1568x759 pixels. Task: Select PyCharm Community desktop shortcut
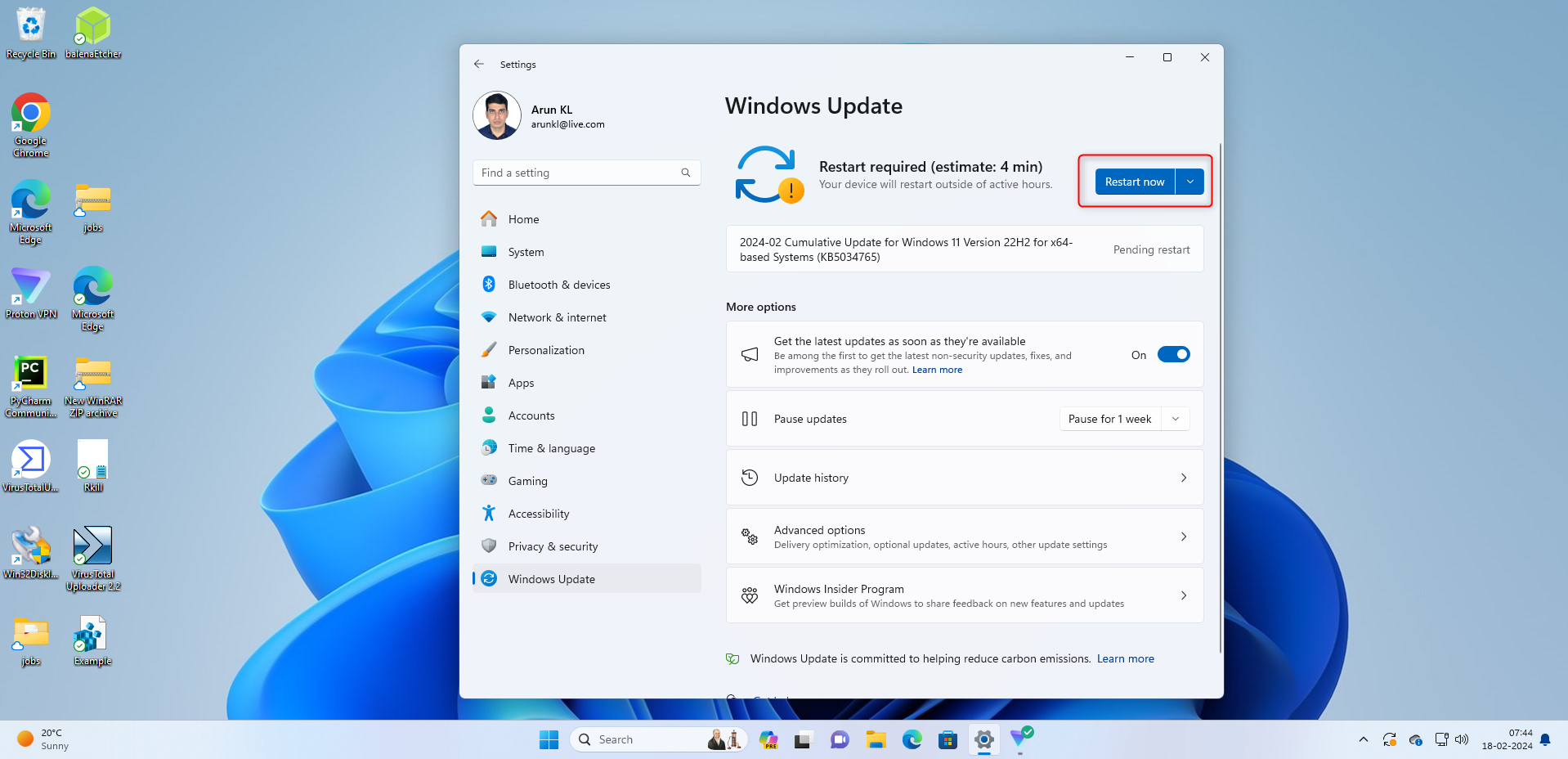point(31,386)
